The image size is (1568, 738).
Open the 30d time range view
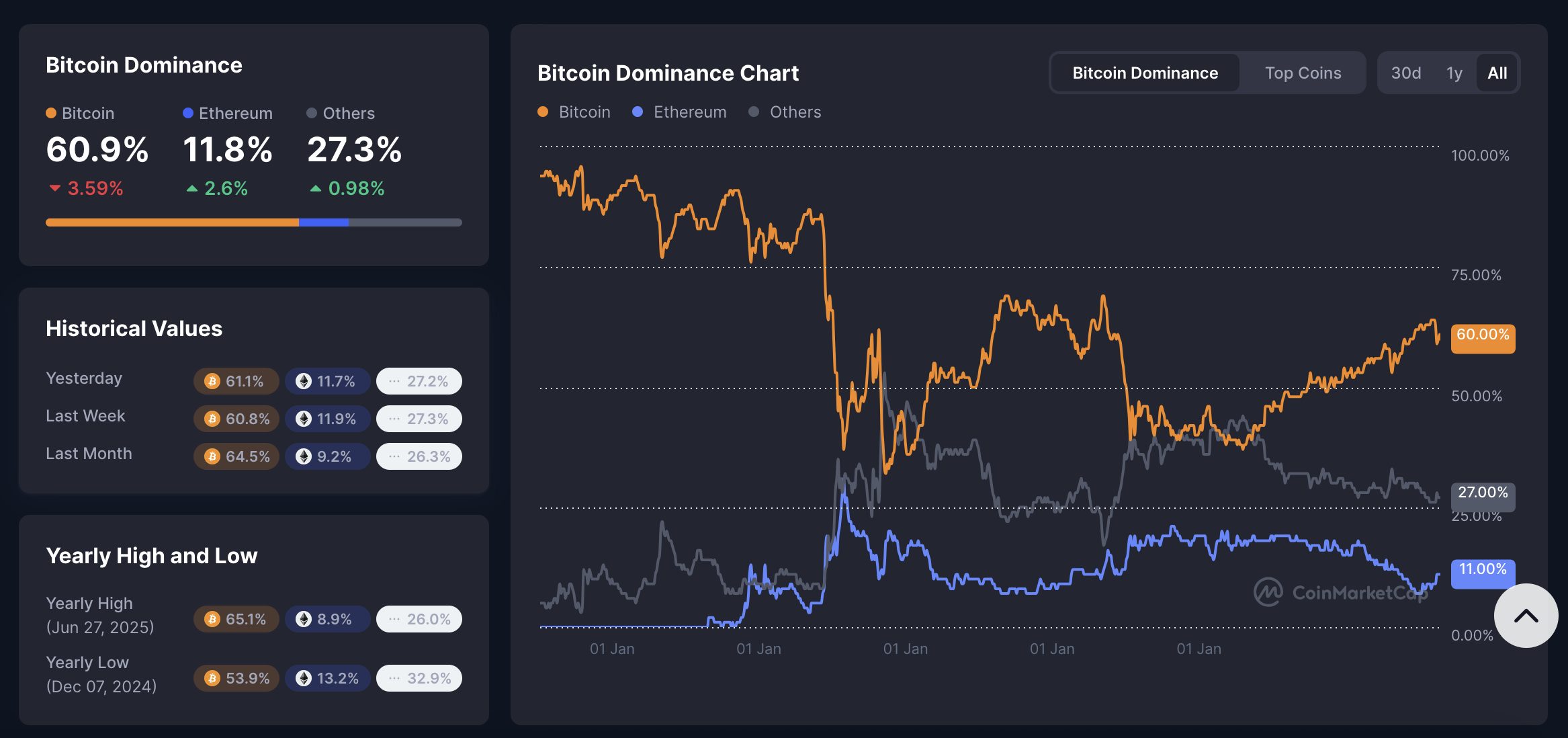tap(1407, 72)
